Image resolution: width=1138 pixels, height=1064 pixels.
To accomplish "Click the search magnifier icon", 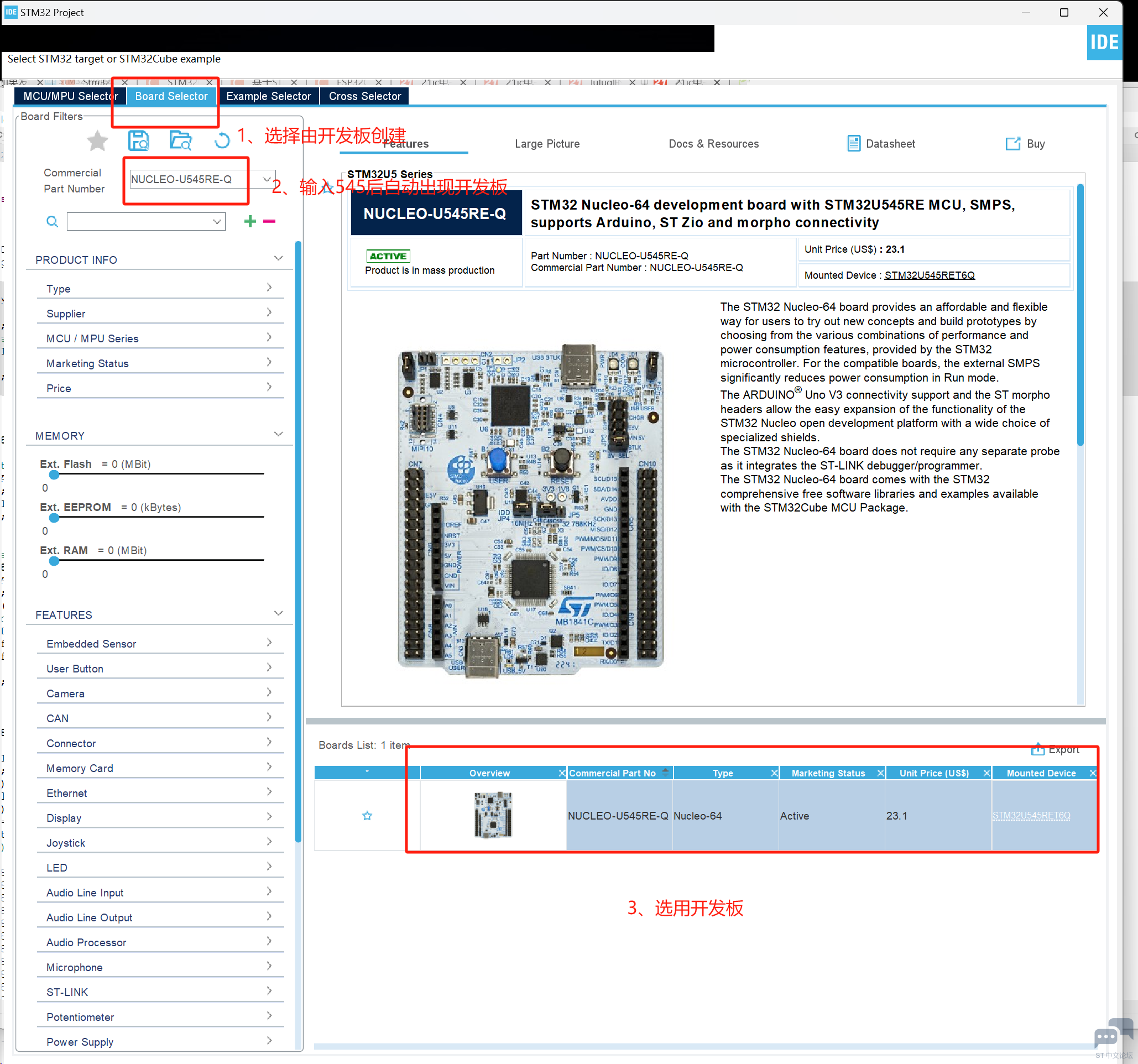I will point(52,222).
